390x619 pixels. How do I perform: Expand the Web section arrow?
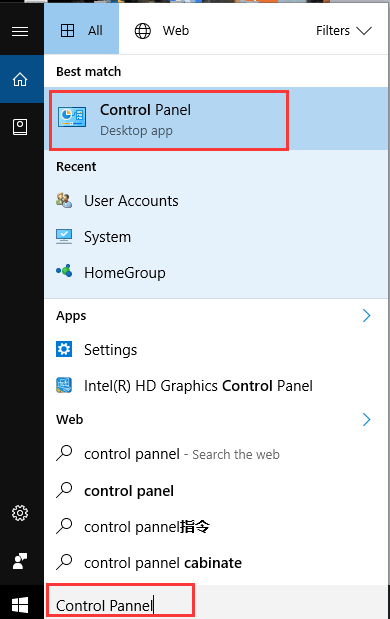point(366,419)
